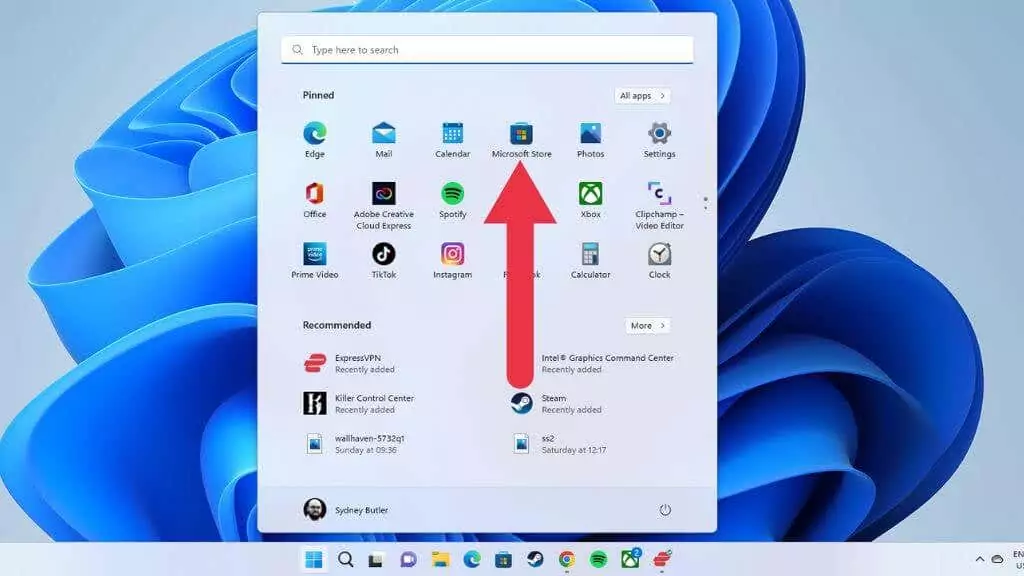Image resolution: width=1024 pixels, height=576 pixels.
Task: Open ExpressVPN from the taskbar
Action: (x=662, y=560)
